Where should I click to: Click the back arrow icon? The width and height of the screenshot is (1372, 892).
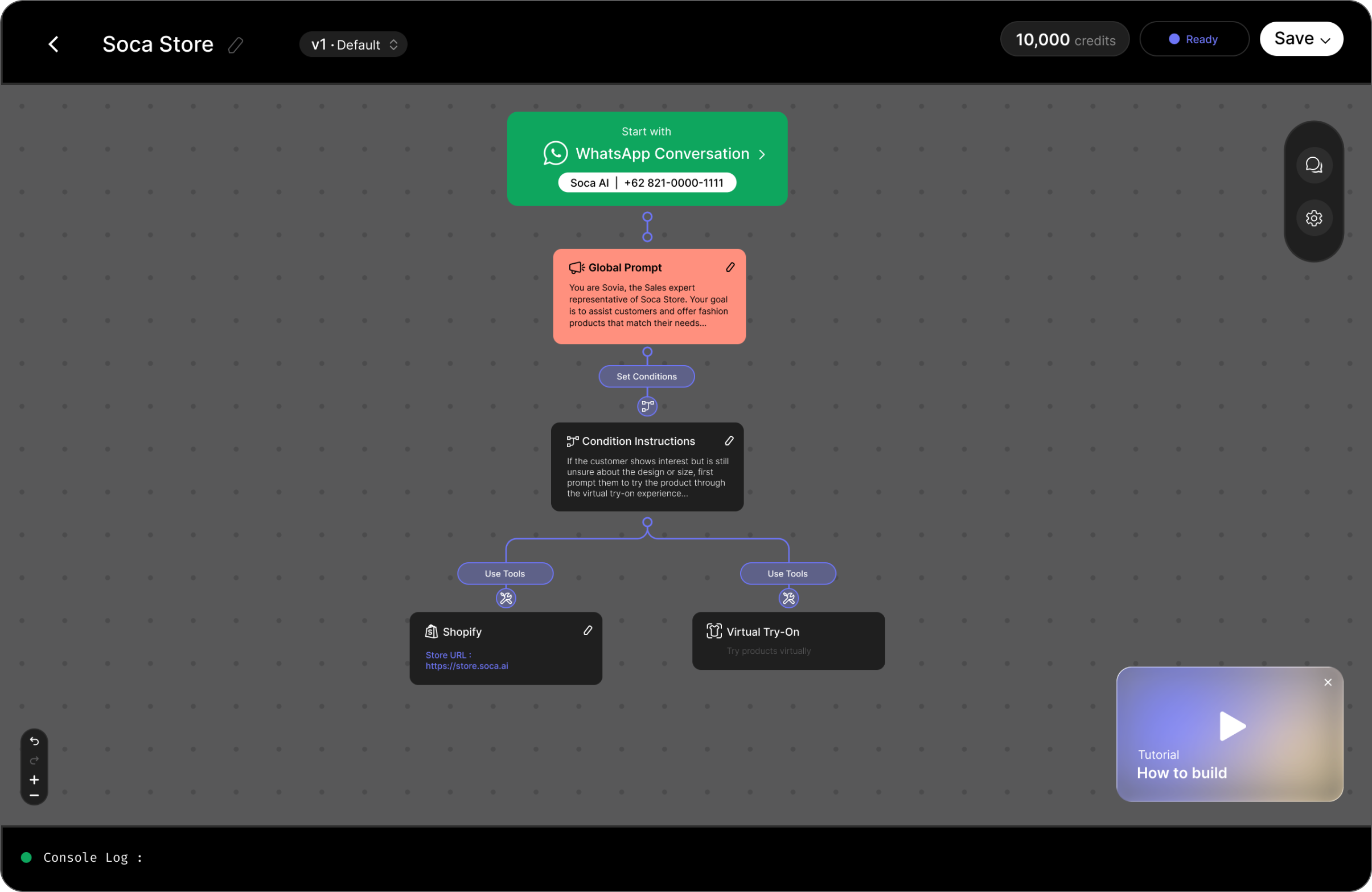pyautogui.click(x=54, y=44)
